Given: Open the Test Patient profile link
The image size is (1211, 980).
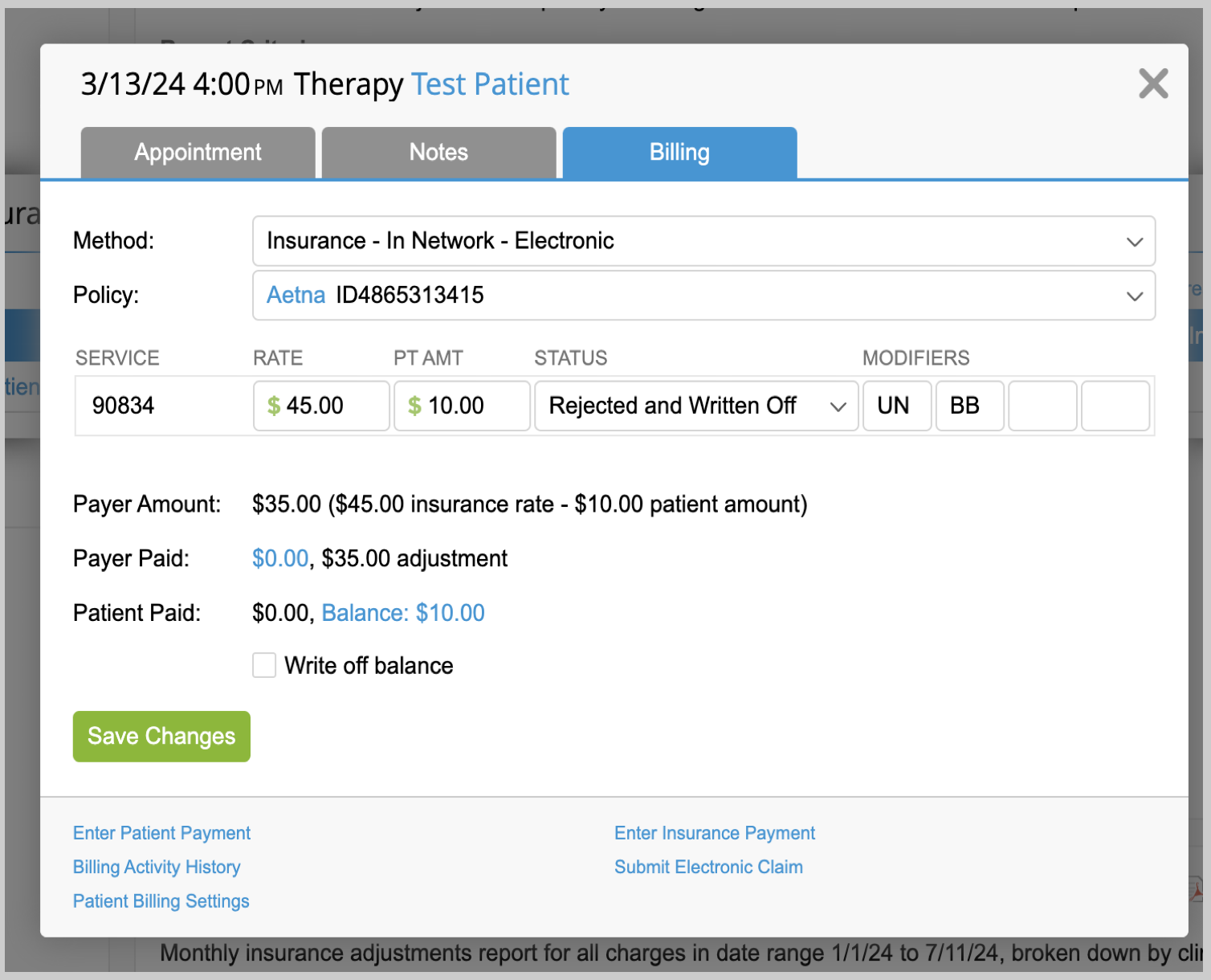Looking at the screenshot, I should (x=490, y=84).
